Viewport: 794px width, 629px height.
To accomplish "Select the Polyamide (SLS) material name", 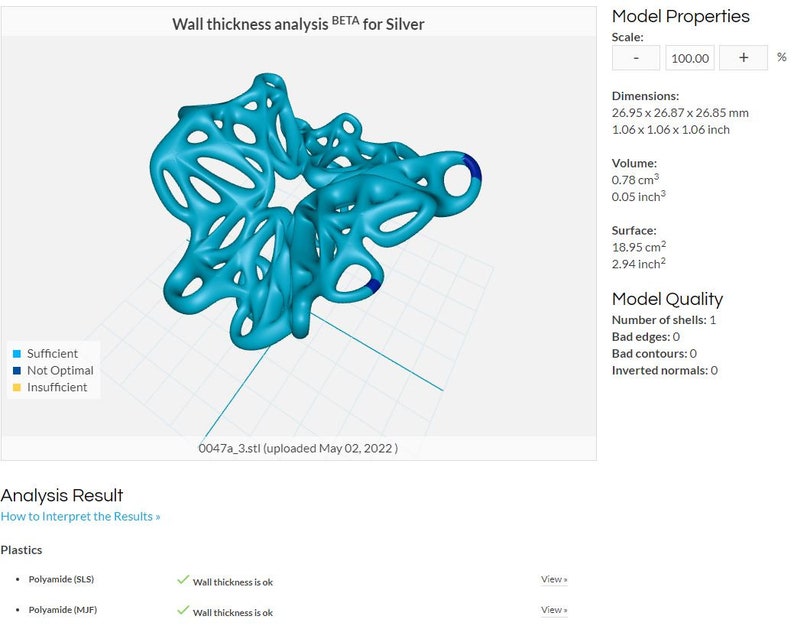I will coord(61,579).
